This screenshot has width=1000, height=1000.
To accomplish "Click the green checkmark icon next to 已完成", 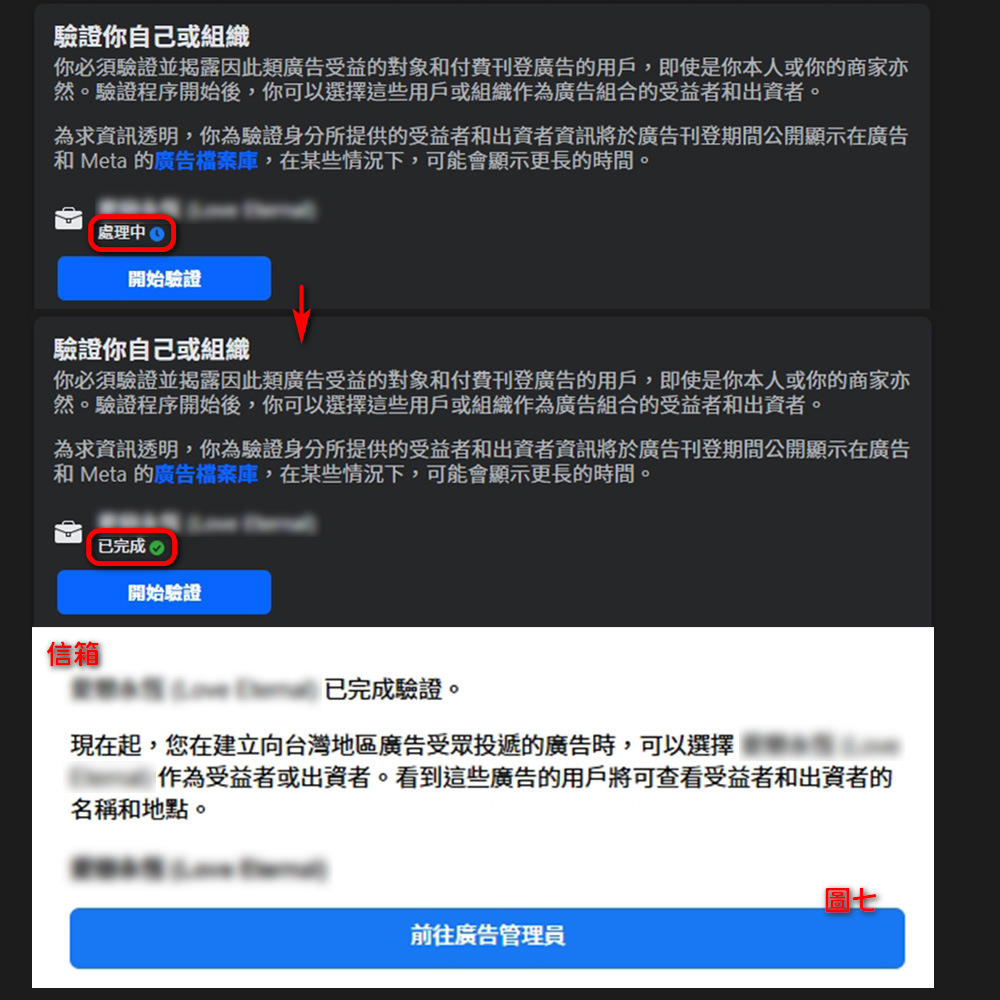I will click(x=157, y=548).
